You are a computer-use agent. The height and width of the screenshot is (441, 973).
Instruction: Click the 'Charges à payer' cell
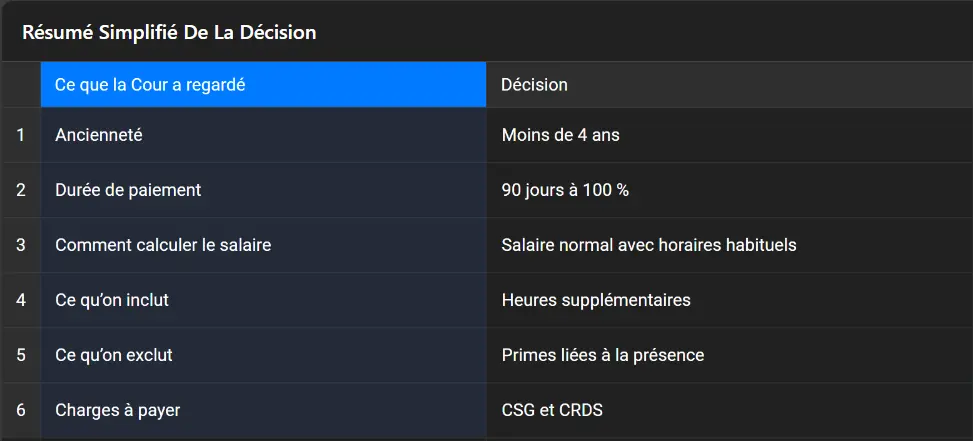263,410
